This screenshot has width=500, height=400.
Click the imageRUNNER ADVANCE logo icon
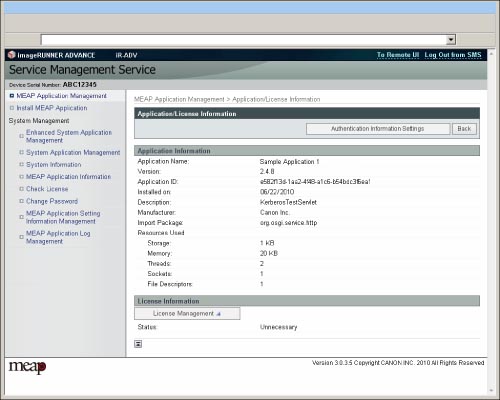(12, 55)
